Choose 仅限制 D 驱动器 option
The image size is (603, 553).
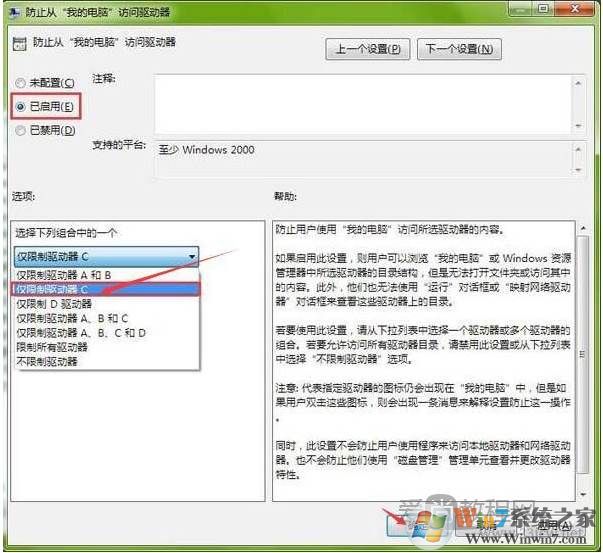(x=107, y=304)
